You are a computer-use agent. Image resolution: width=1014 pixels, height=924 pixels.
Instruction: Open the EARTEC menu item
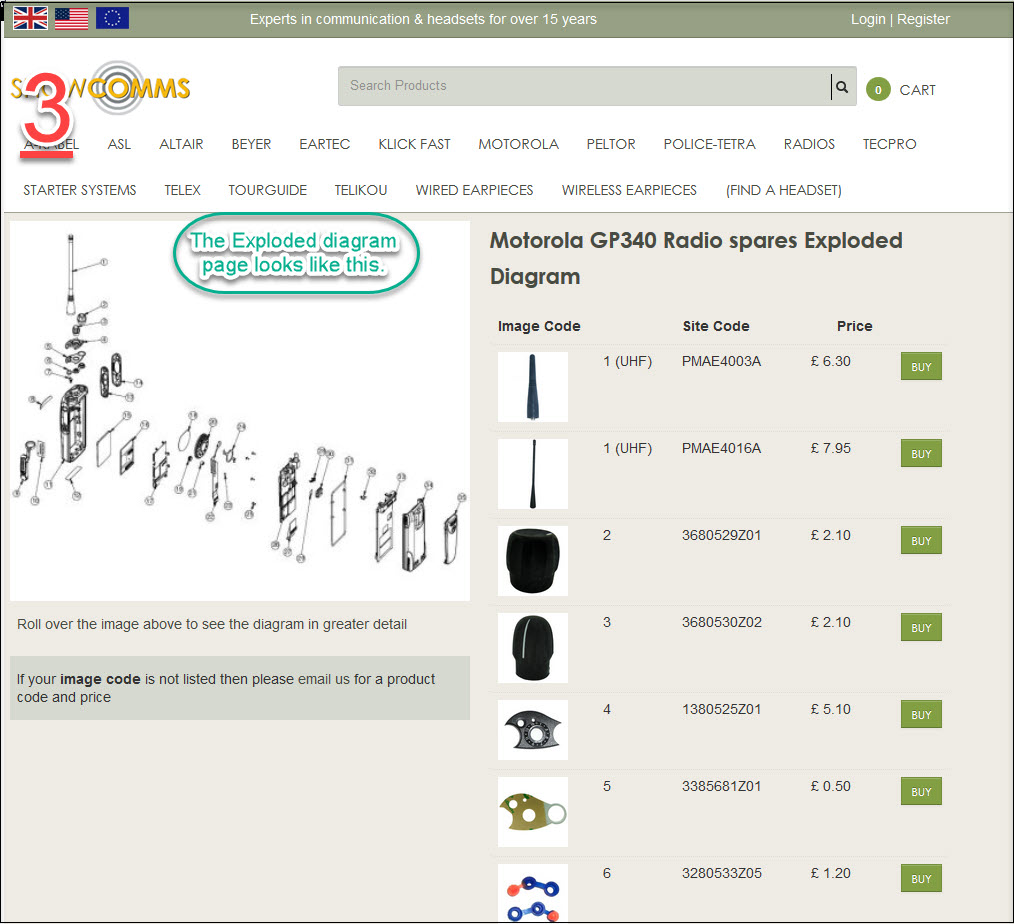pos(325,144)
